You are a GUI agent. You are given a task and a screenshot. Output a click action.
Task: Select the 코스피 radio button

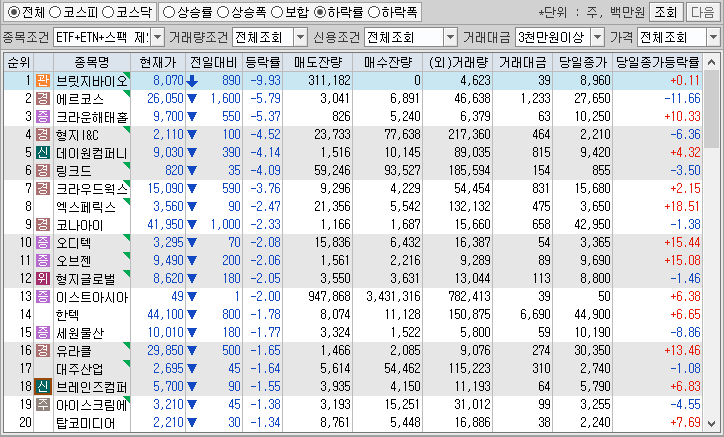point(55,12)
